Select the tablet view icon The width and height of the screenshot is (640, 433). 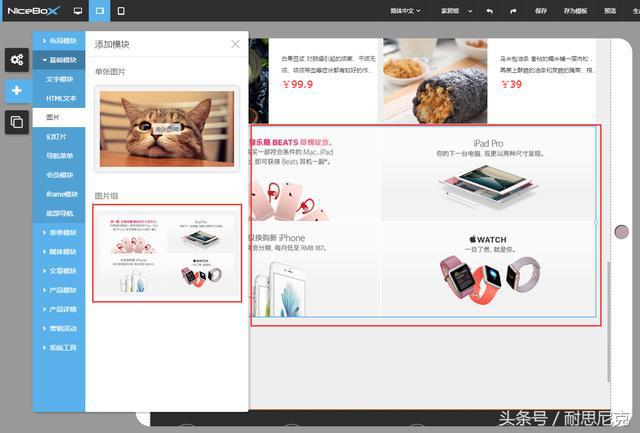click(100, 11)
